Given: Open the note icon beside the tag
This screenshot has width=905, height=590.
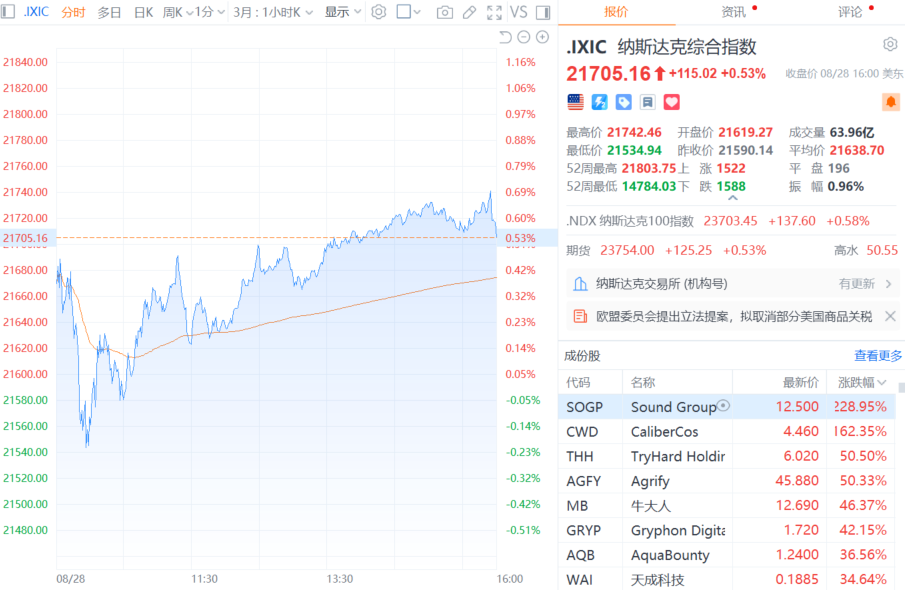Looking at the screenshot, I should click(648, 102).
